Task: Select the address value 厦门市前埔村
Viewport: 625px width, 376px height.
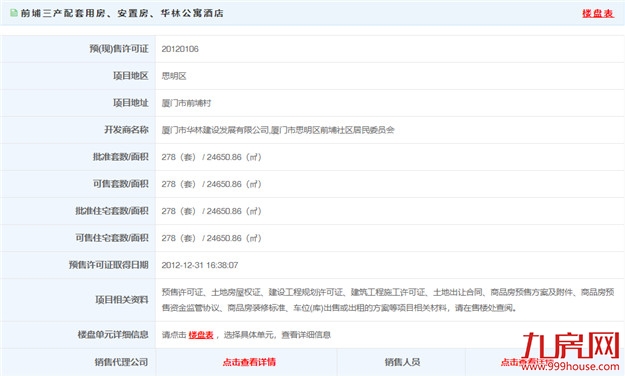Action: pos(186,103)
